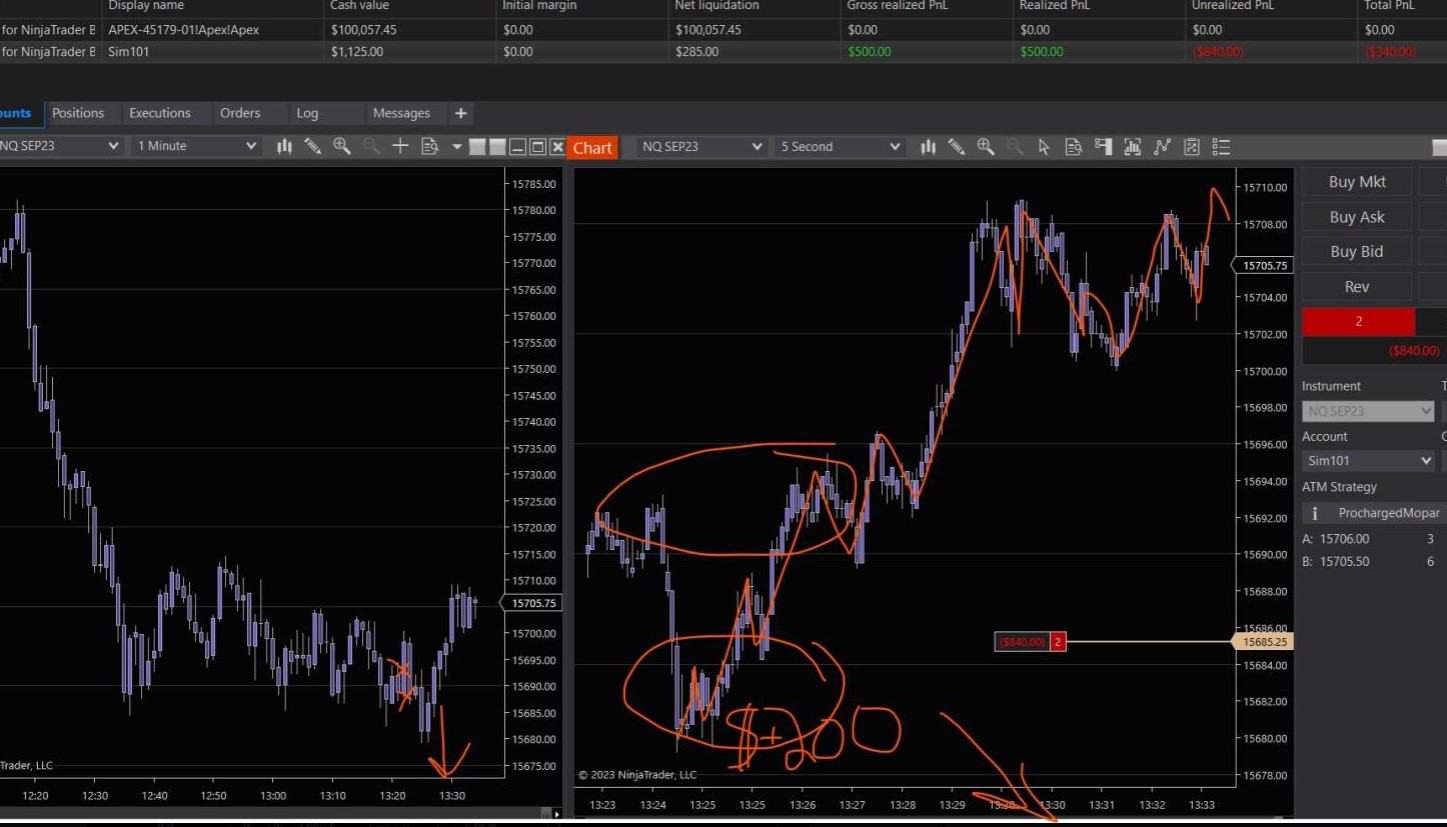Viewport: 1447px width, 827px height.
Task: Click Buy Ask button
Action: click(x=1357, y=217)
